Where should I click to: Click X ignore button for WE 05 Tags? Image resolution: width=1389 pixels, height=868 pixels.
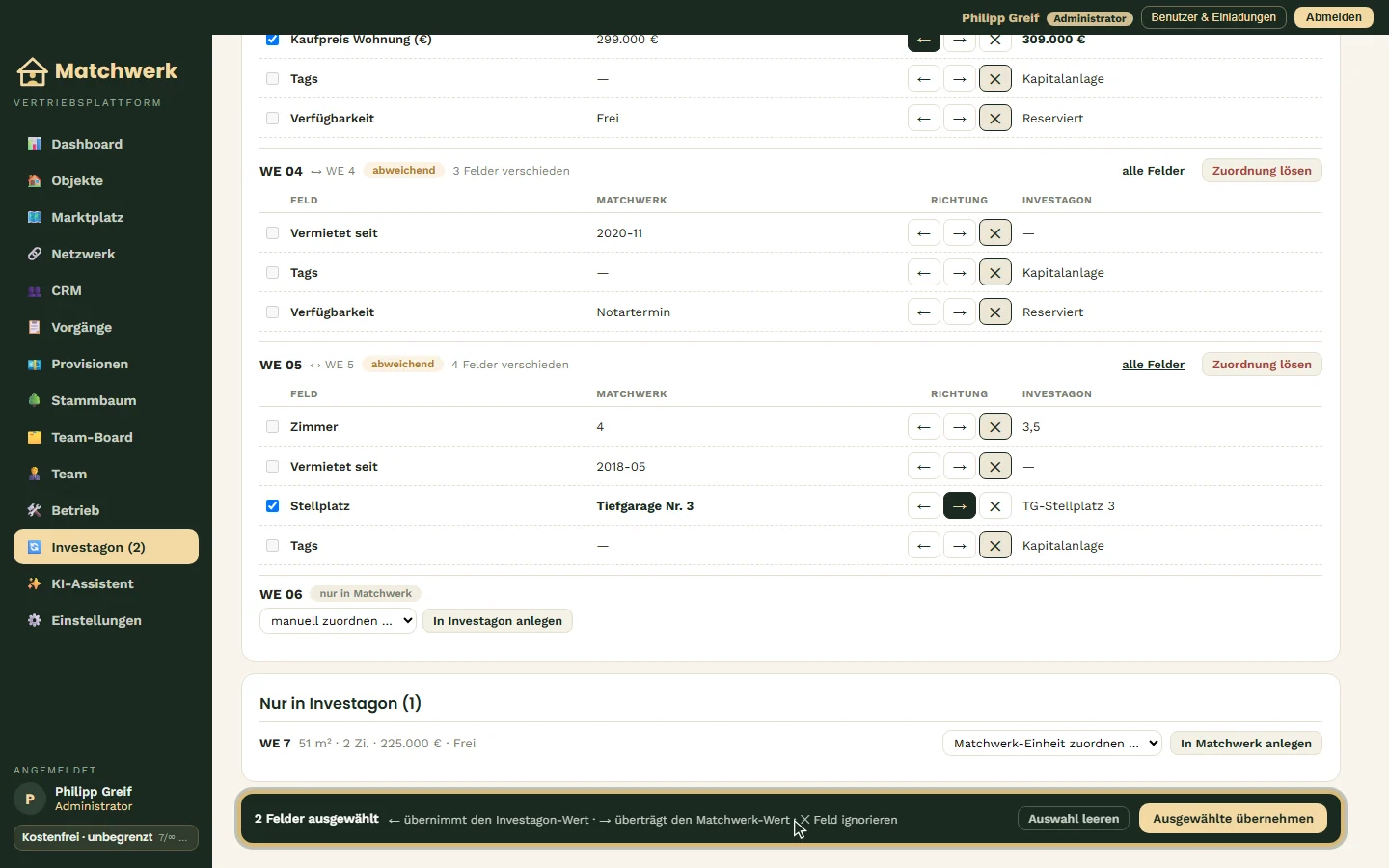click(x=995, y=546)
